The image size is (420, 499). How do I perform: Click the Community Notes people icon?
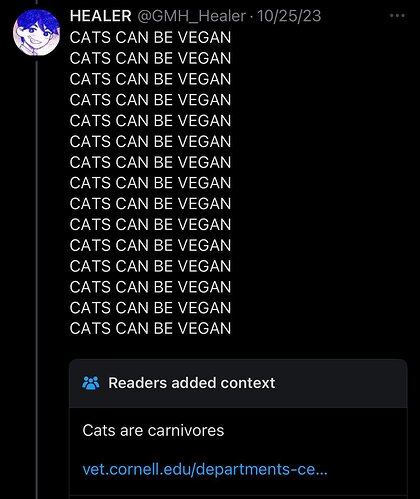[x=90, y=383]
